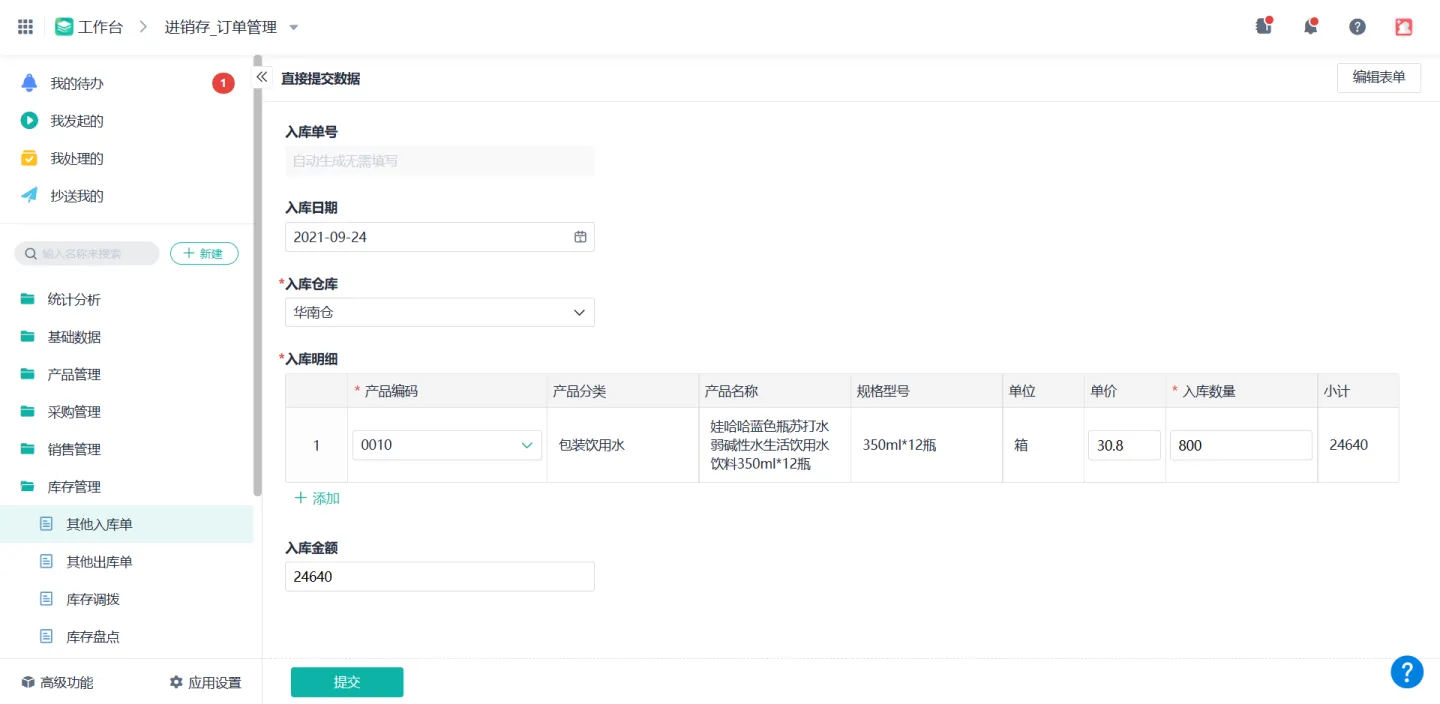Open 抄送我的 menu item

tap(126, 196)
